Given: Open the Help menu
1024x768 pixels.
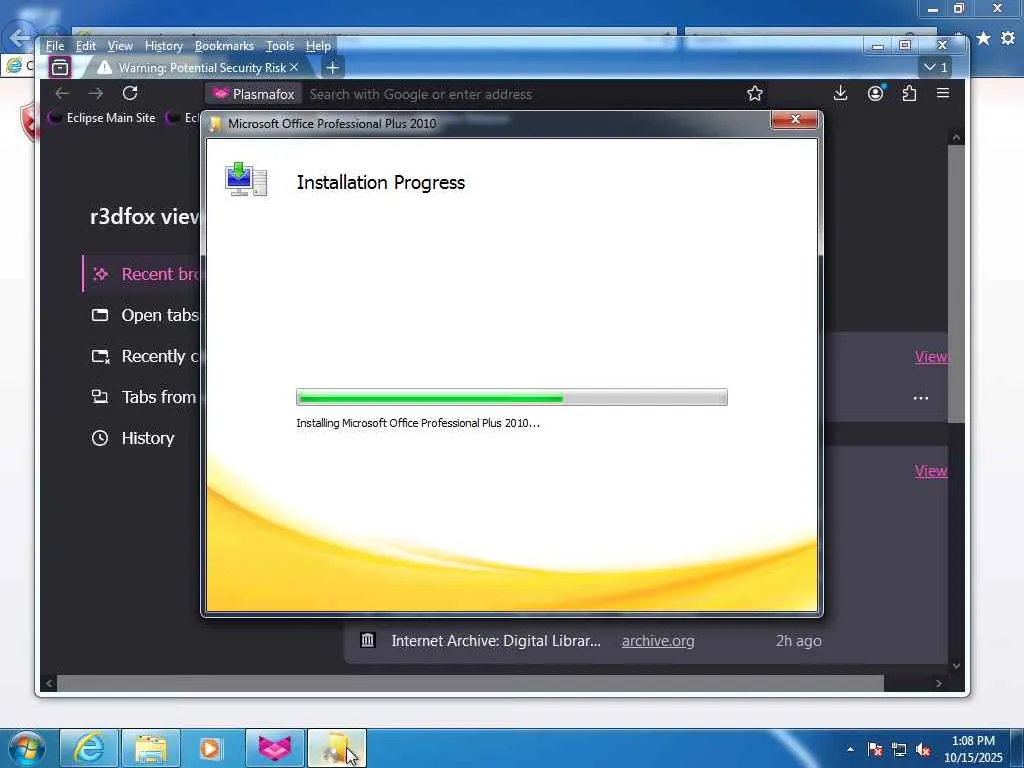Looking at the screenshot, I should 318,46.
